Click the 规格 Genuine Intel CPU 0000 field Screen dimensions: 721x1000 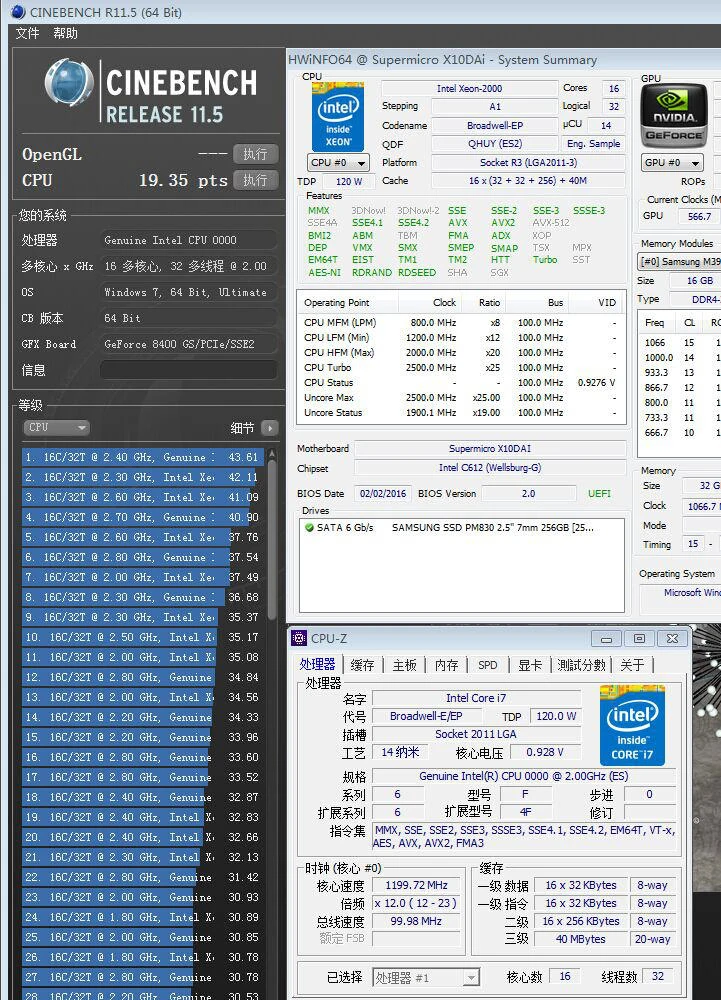pos(523,776)
